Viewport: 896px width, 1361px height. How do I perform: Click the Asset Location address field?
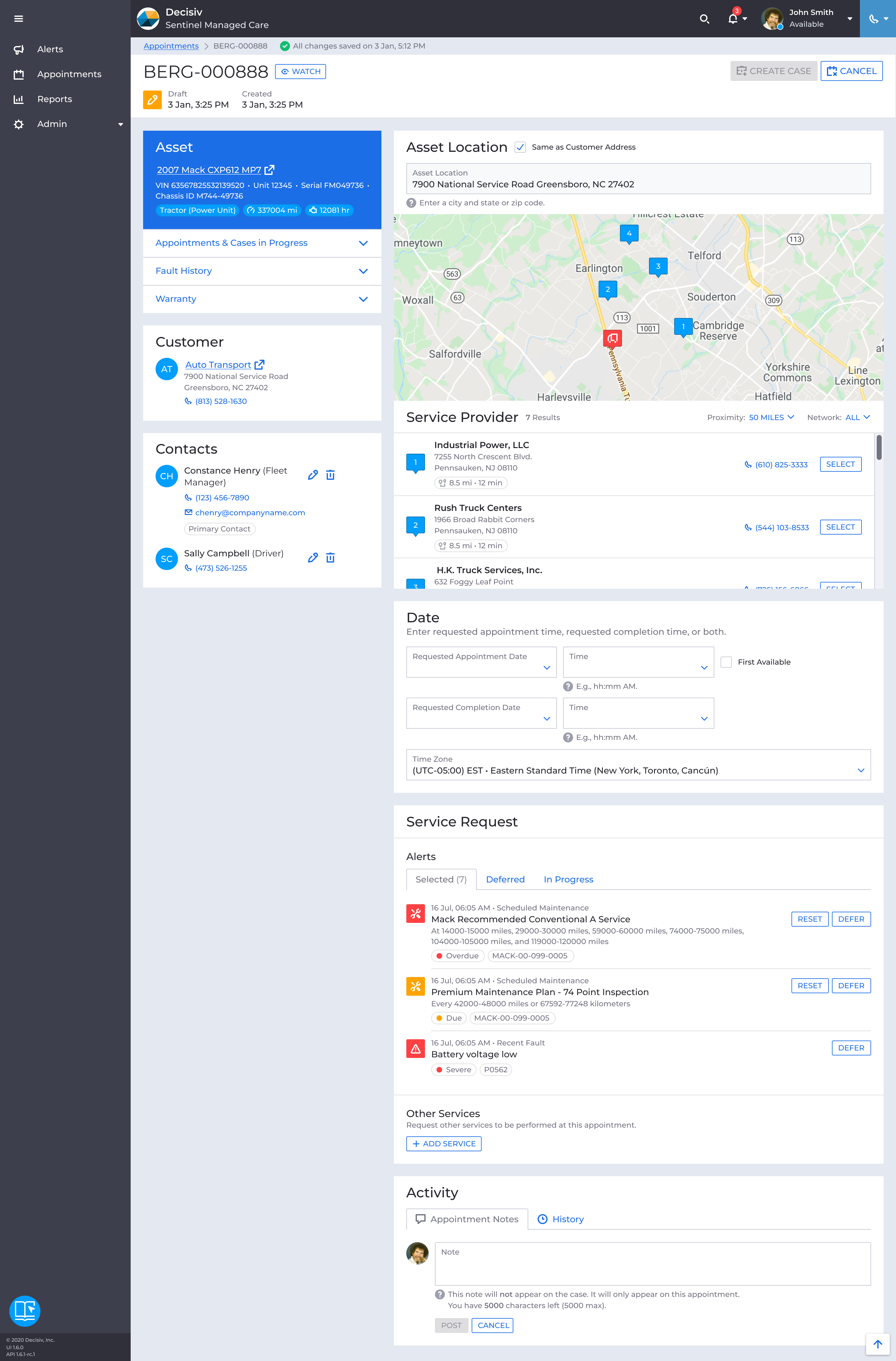pos(638,179)
